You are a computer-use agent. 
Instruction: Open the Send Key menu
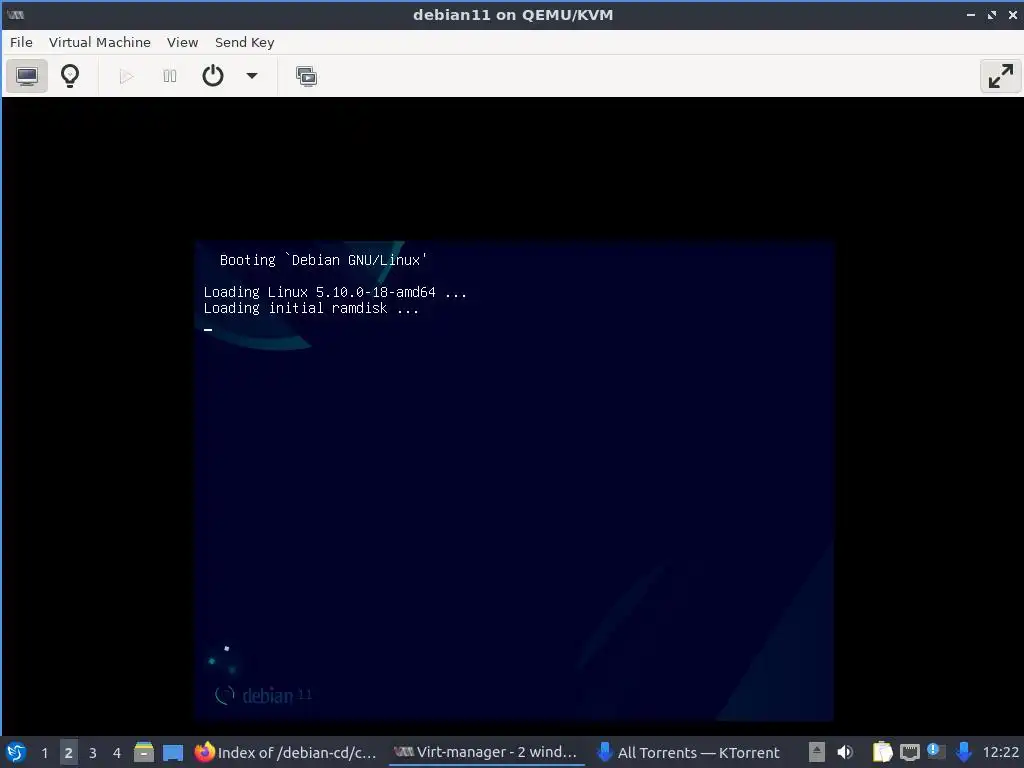(x=244, y=42)
